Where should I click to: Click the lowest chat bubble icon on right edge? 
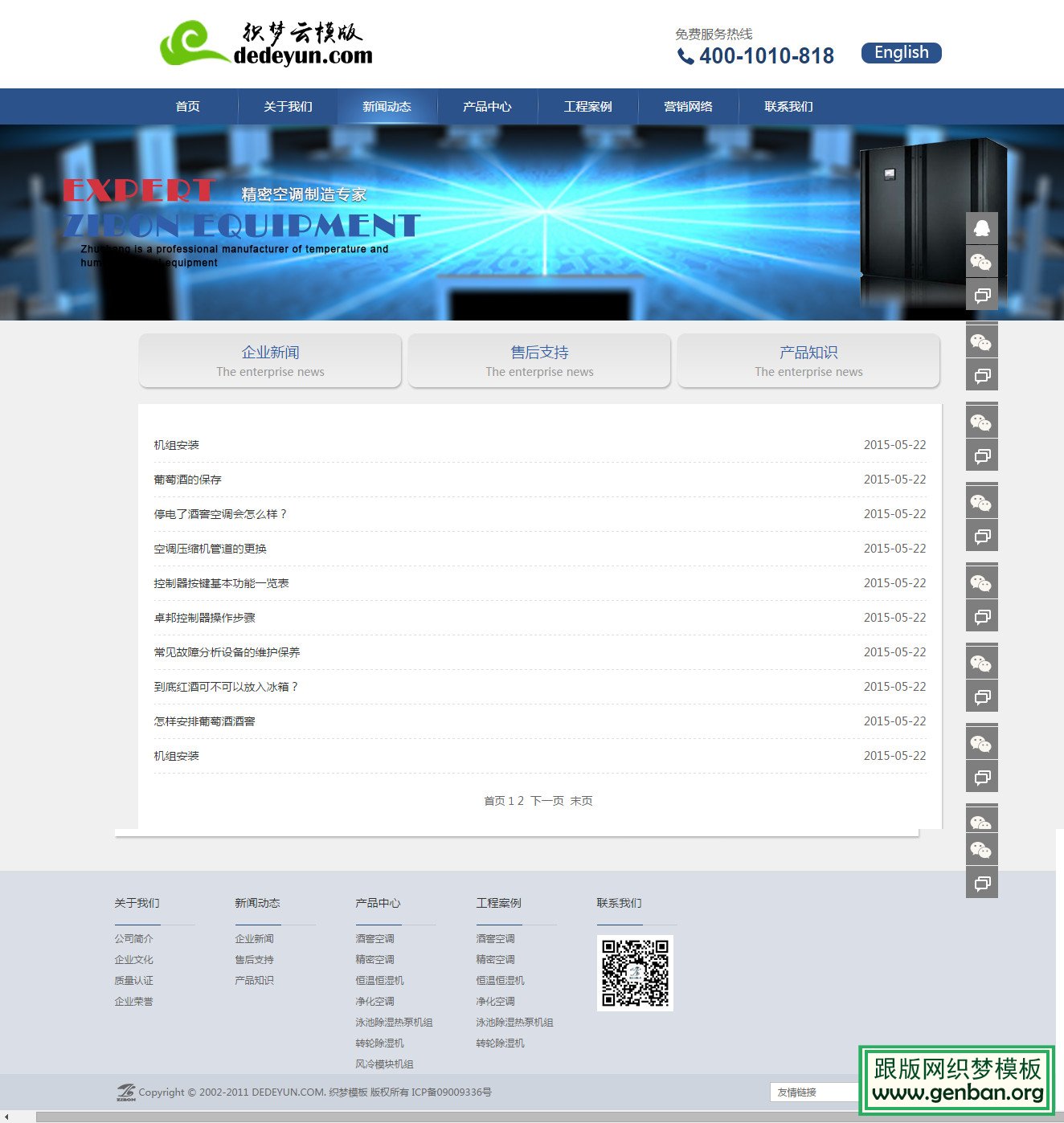(981, 882)
